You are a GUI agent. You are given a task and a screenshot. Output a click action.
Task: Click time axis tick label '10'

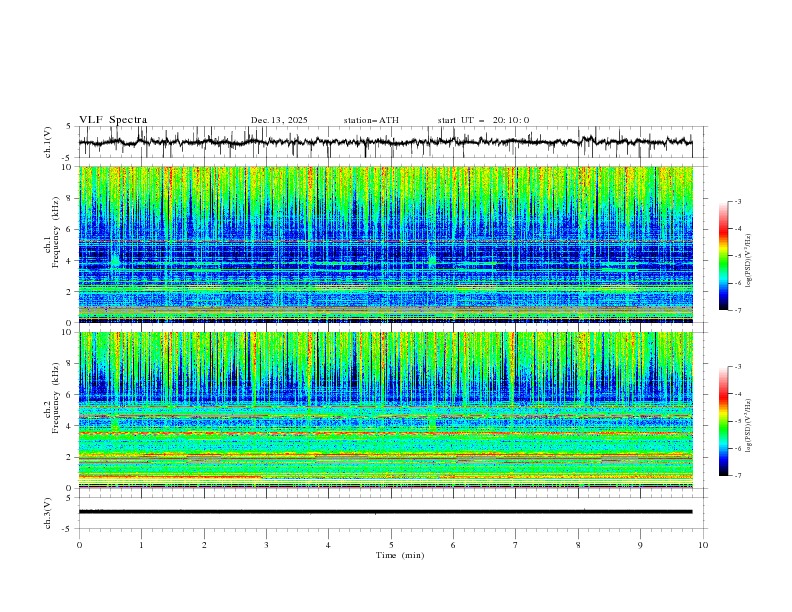[x=703, y=545]
